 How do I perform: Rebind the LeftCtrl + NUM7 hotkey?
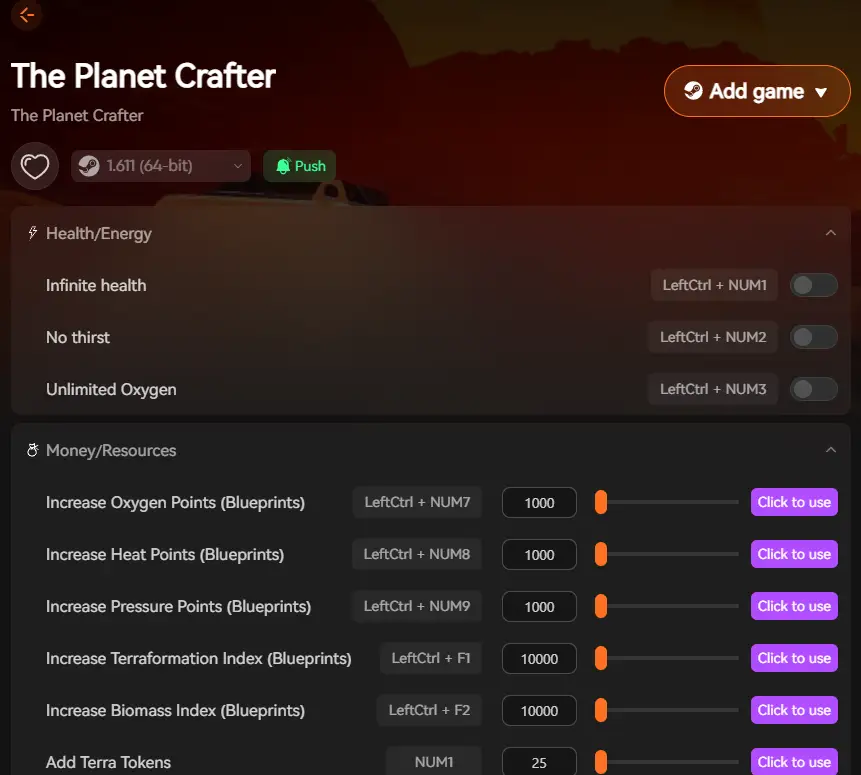click(x=417, y=502)
